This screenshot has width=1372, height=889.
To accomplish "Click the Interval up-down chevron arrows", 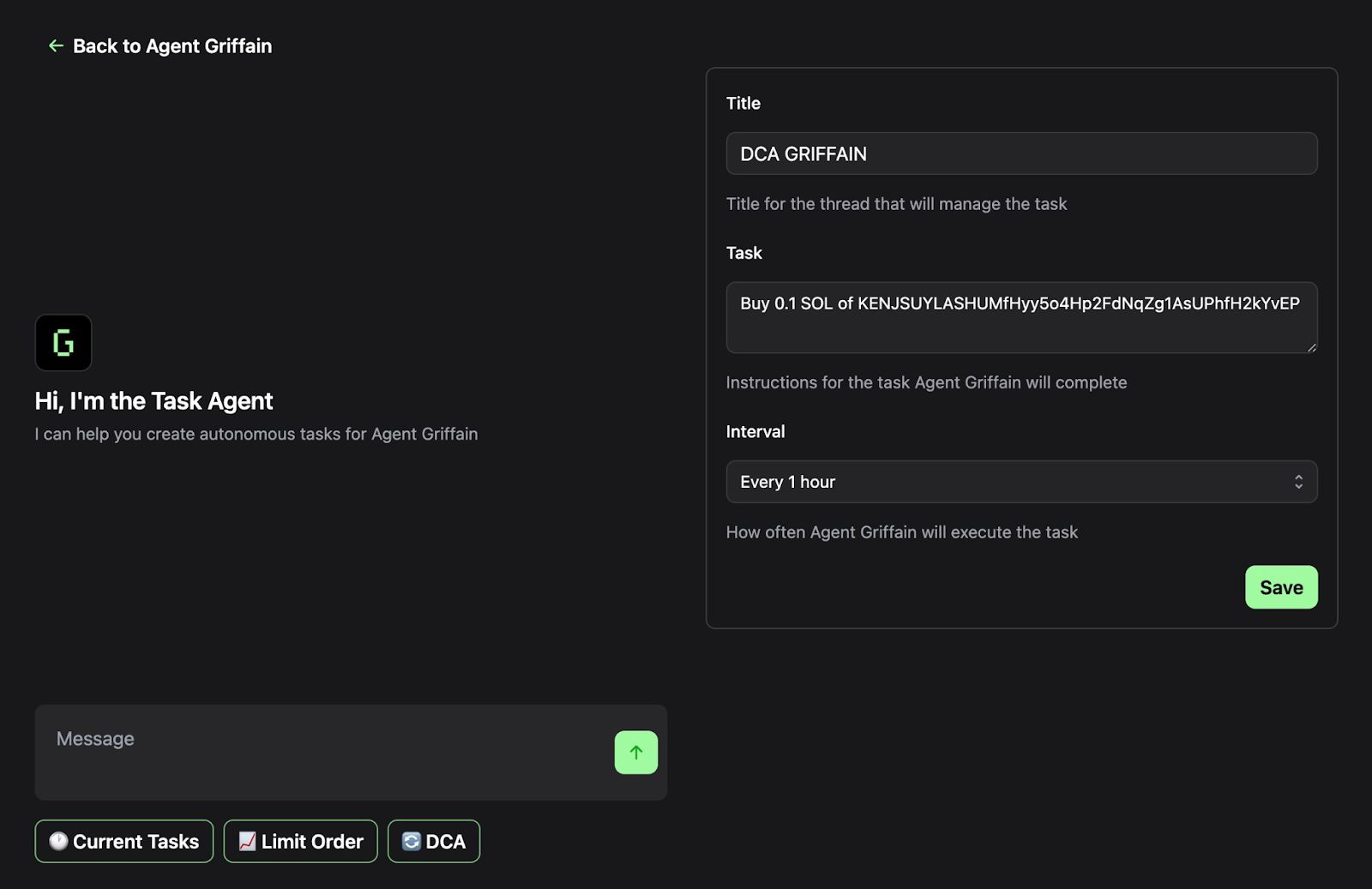I will pyautogui.click(x=1298, y=482).
